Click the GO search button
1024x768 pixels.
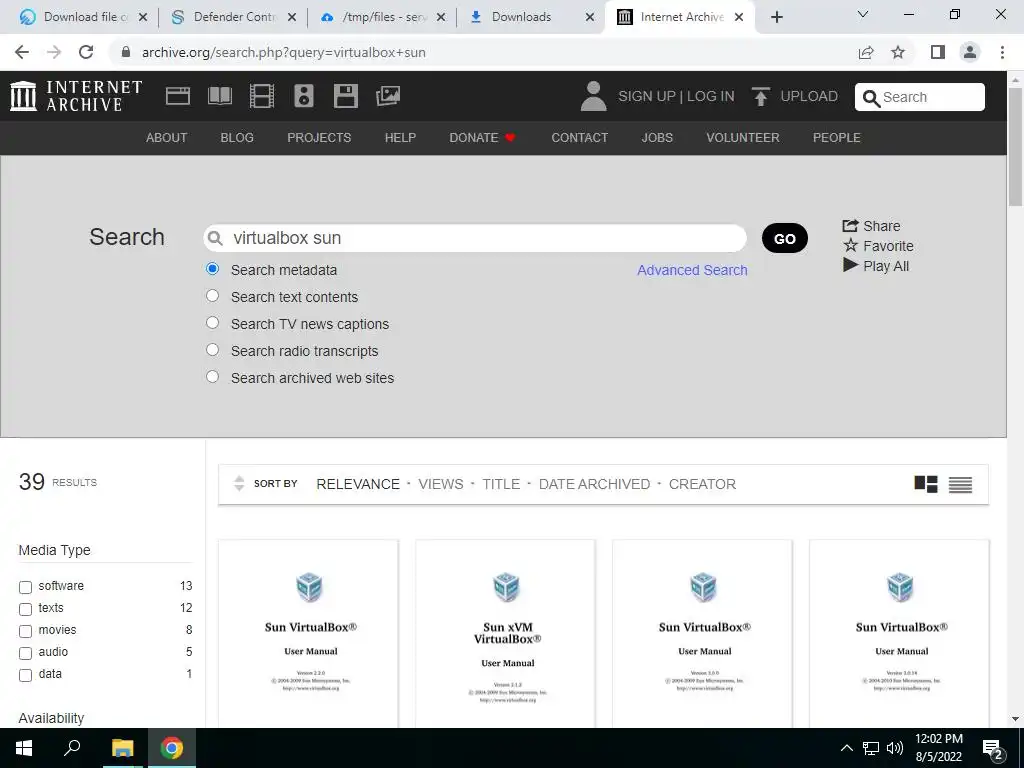(784, 238)
